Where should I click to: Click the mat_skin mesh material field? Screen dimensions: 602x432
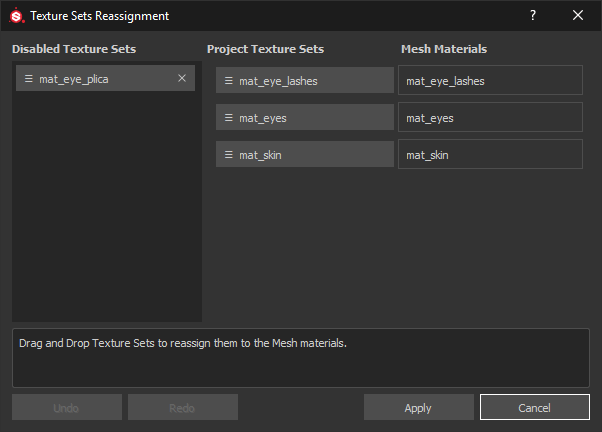[x=490, y=155]
